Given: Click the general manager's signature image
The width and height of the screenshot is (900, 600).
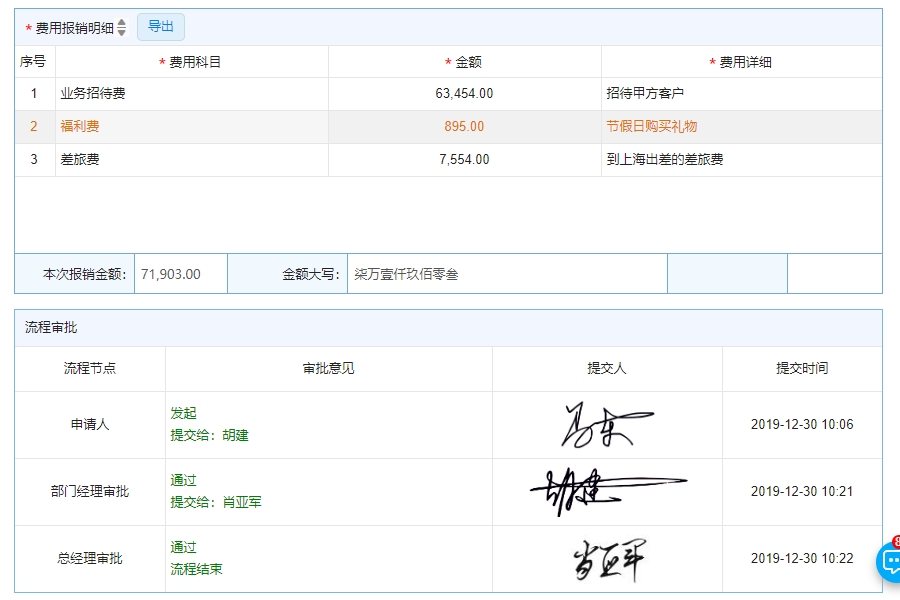Looking at the screenshot, I should [609, 559].
